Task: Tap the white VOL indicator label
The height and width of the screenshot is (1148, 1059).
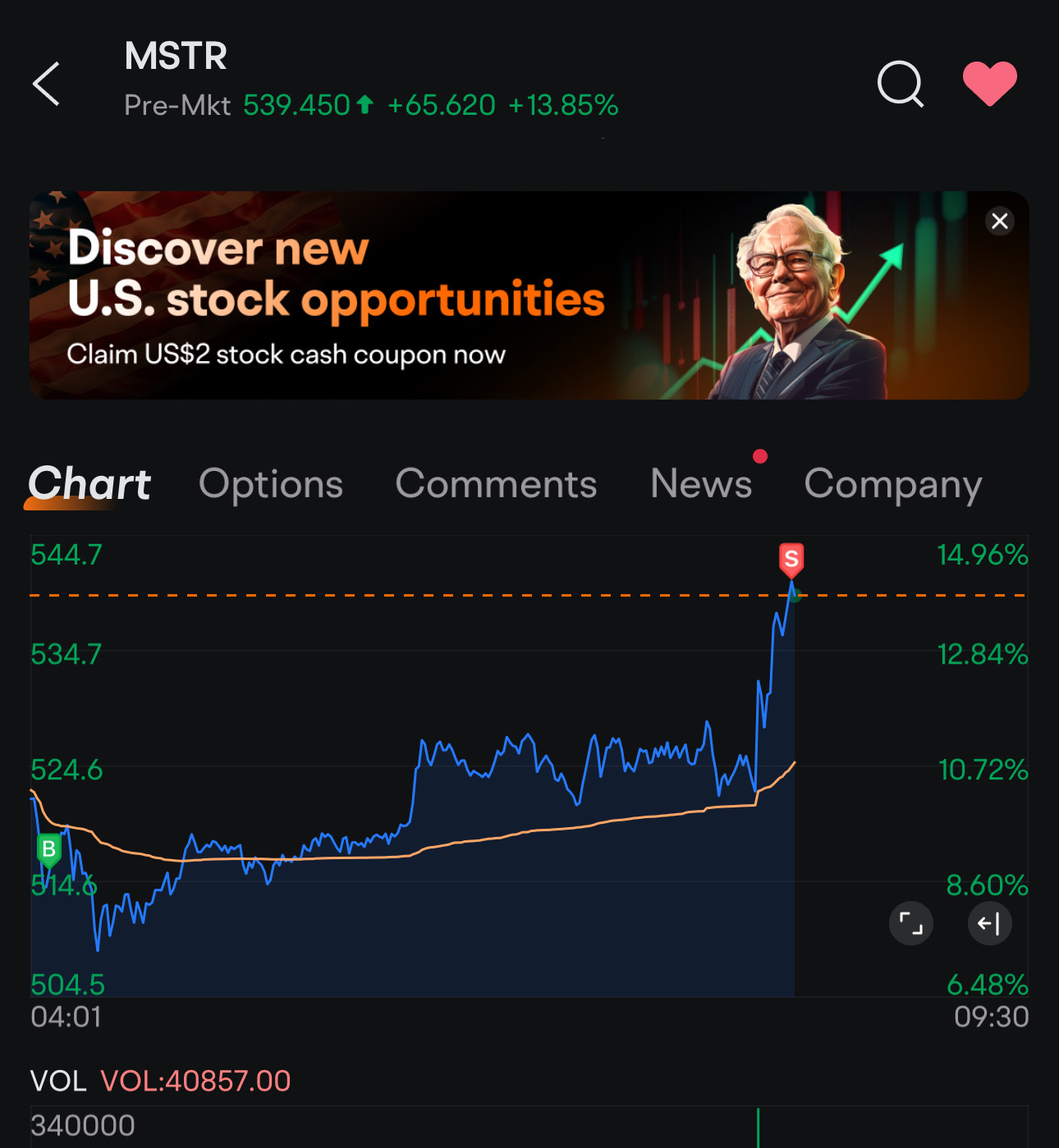Action: pyautogui.click(x=58, y=1081)
